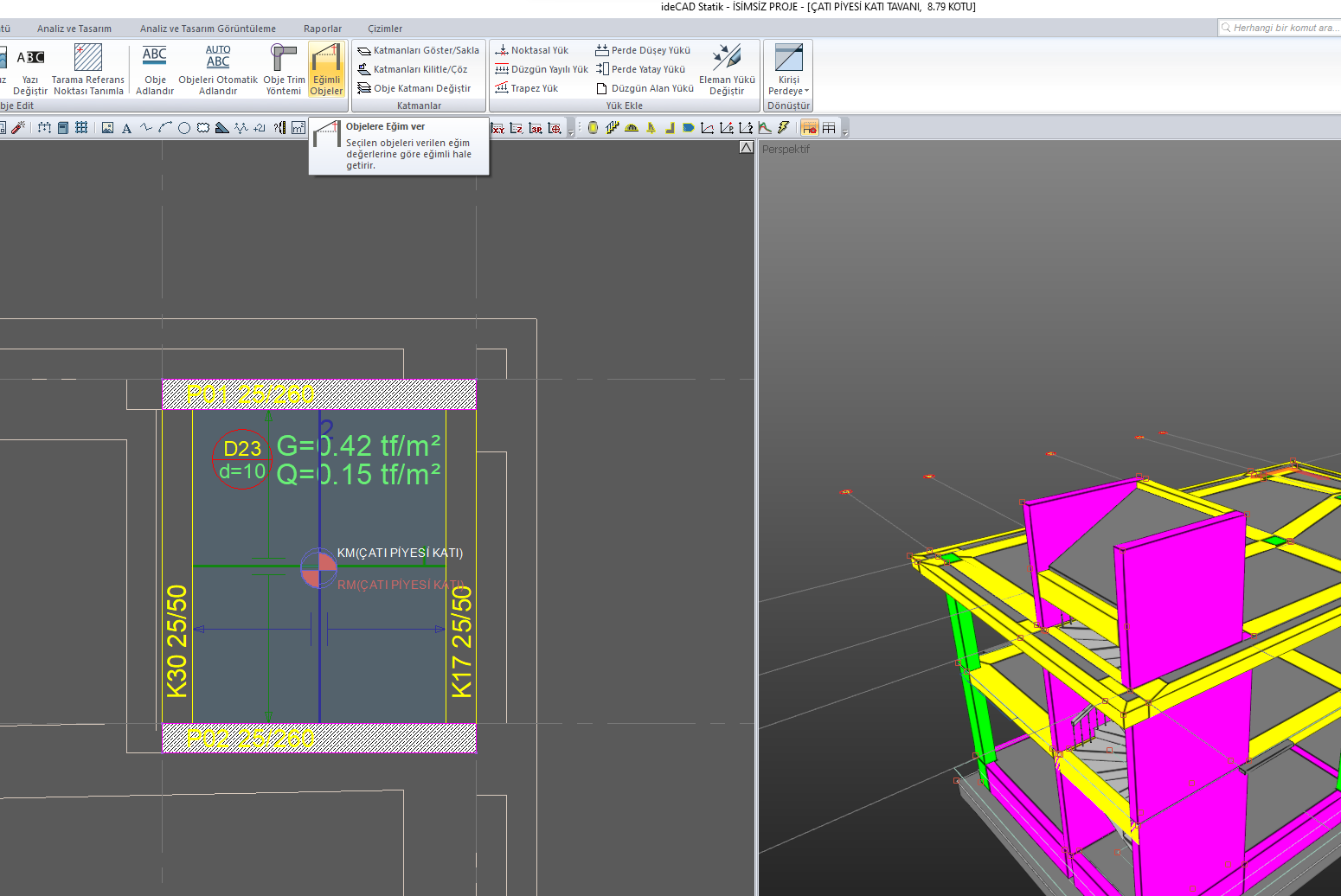Open the Analiz ve Tasarım tab
This screenshot has height=896, width=1341.
[x=74, y=29]
